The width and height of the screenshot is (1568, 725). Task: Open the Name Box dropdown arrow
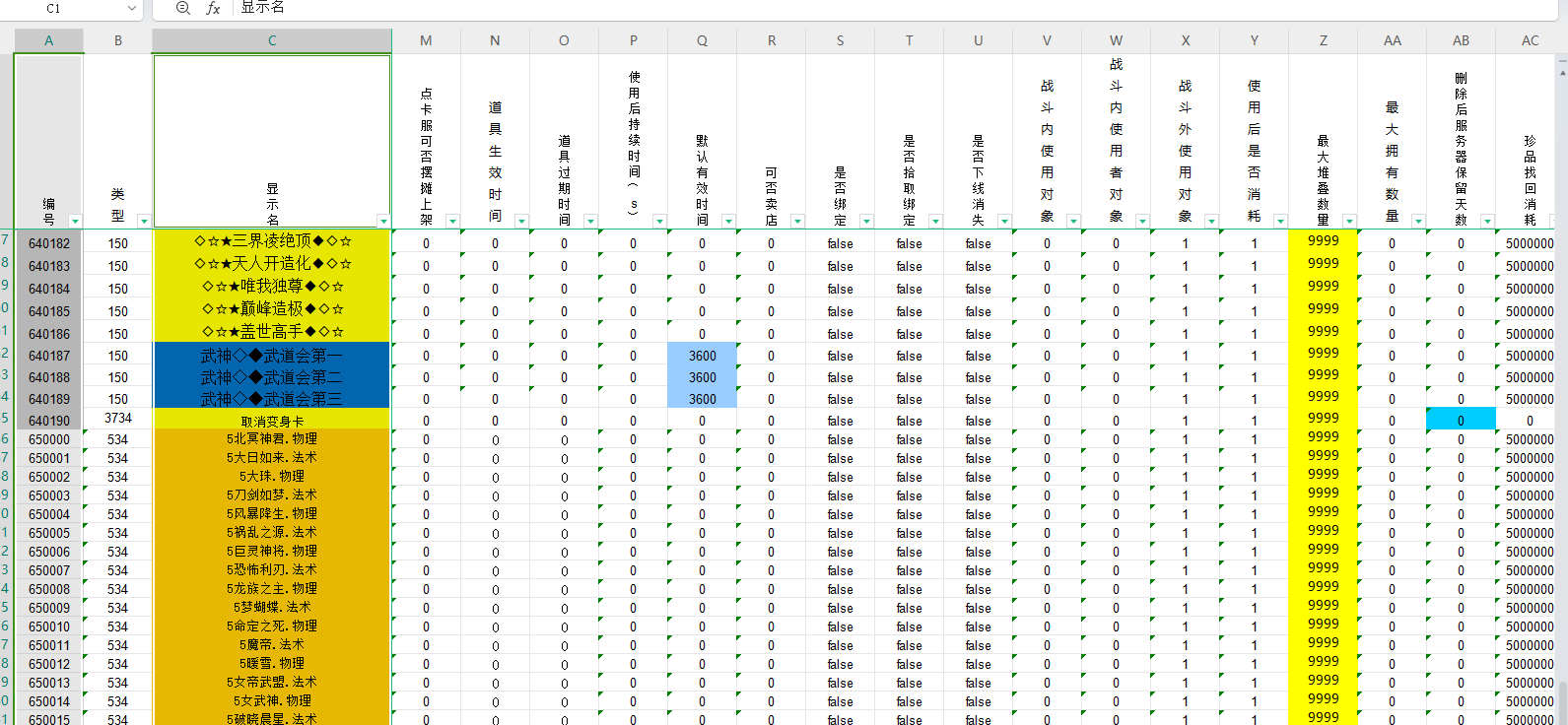coord(132,8)
